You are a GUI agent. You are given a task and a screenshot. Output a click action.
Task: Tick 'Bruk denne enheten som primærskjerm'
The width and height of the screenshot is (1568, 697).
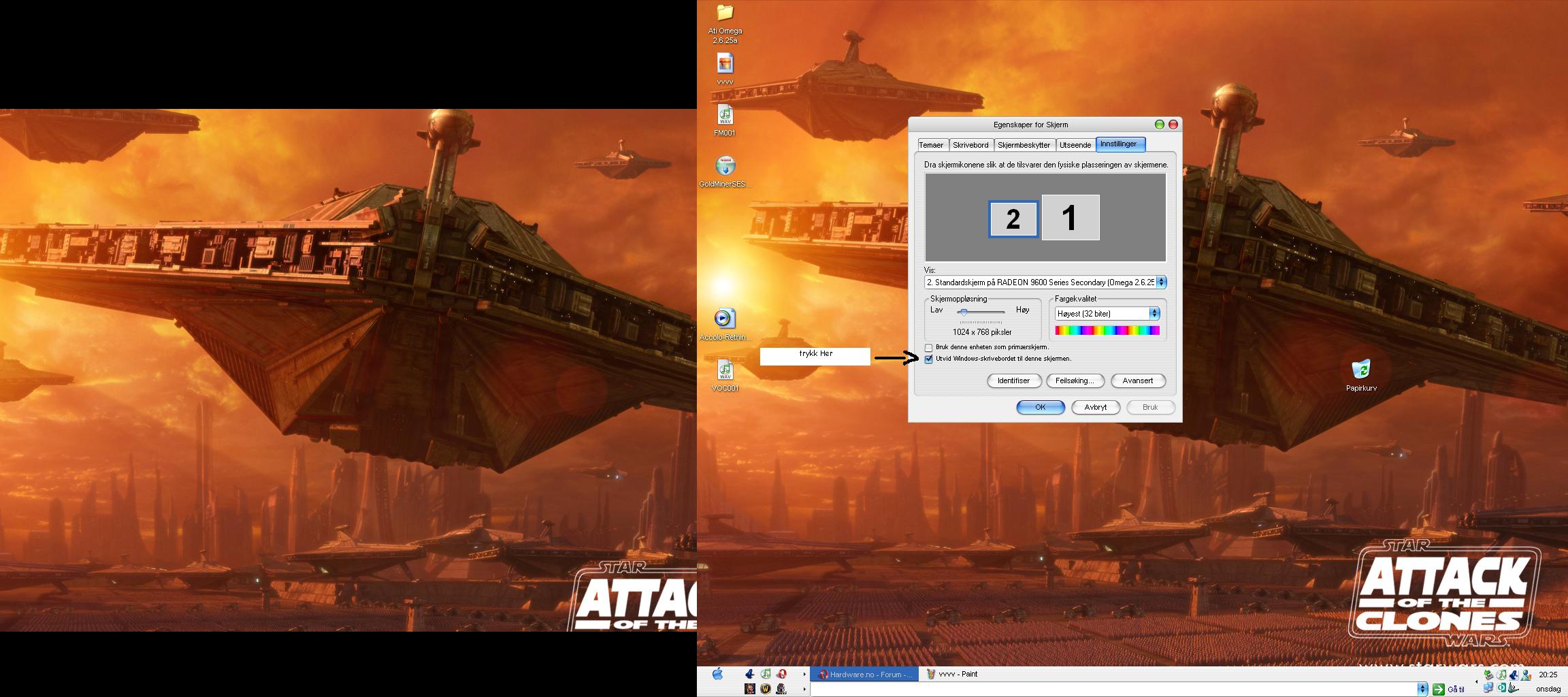(x=928, y=348)
